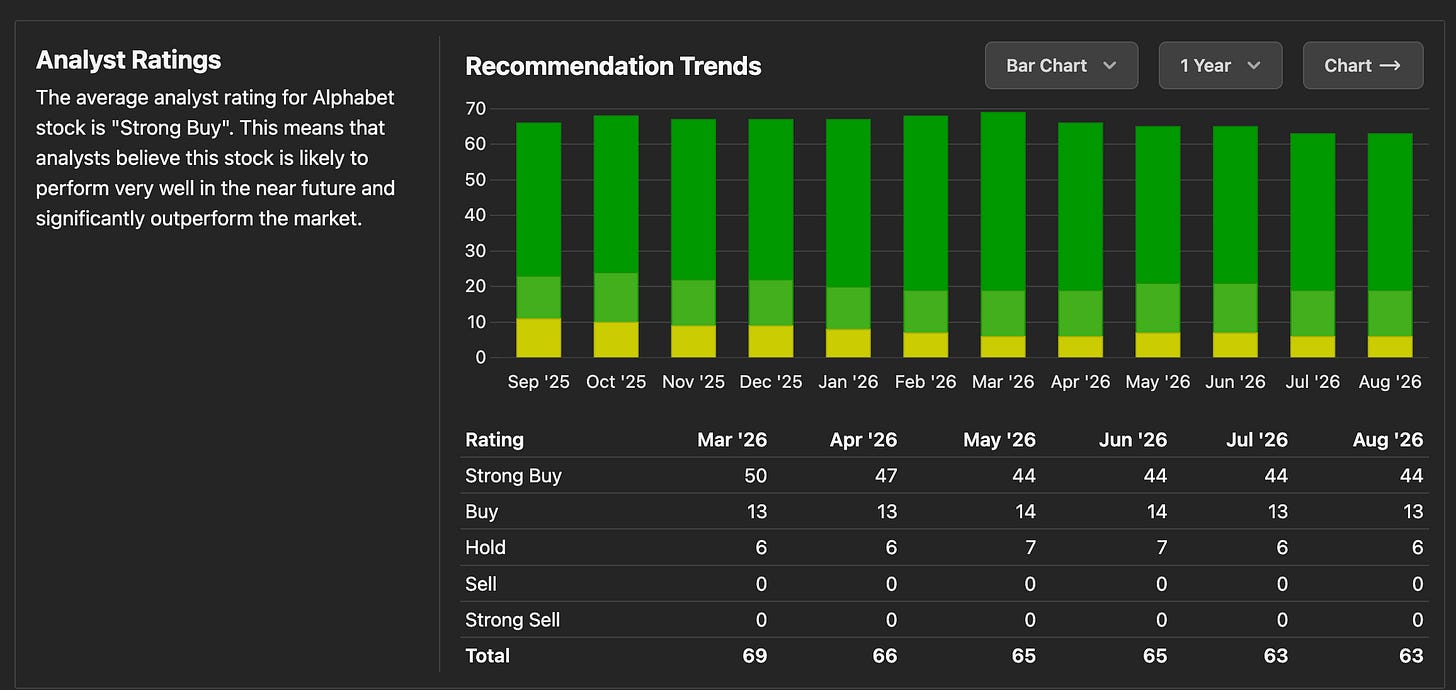This screenshot has width=1456, height=690.
Task: Click the Strong Buy row label
Action: (x=513, y=476)
